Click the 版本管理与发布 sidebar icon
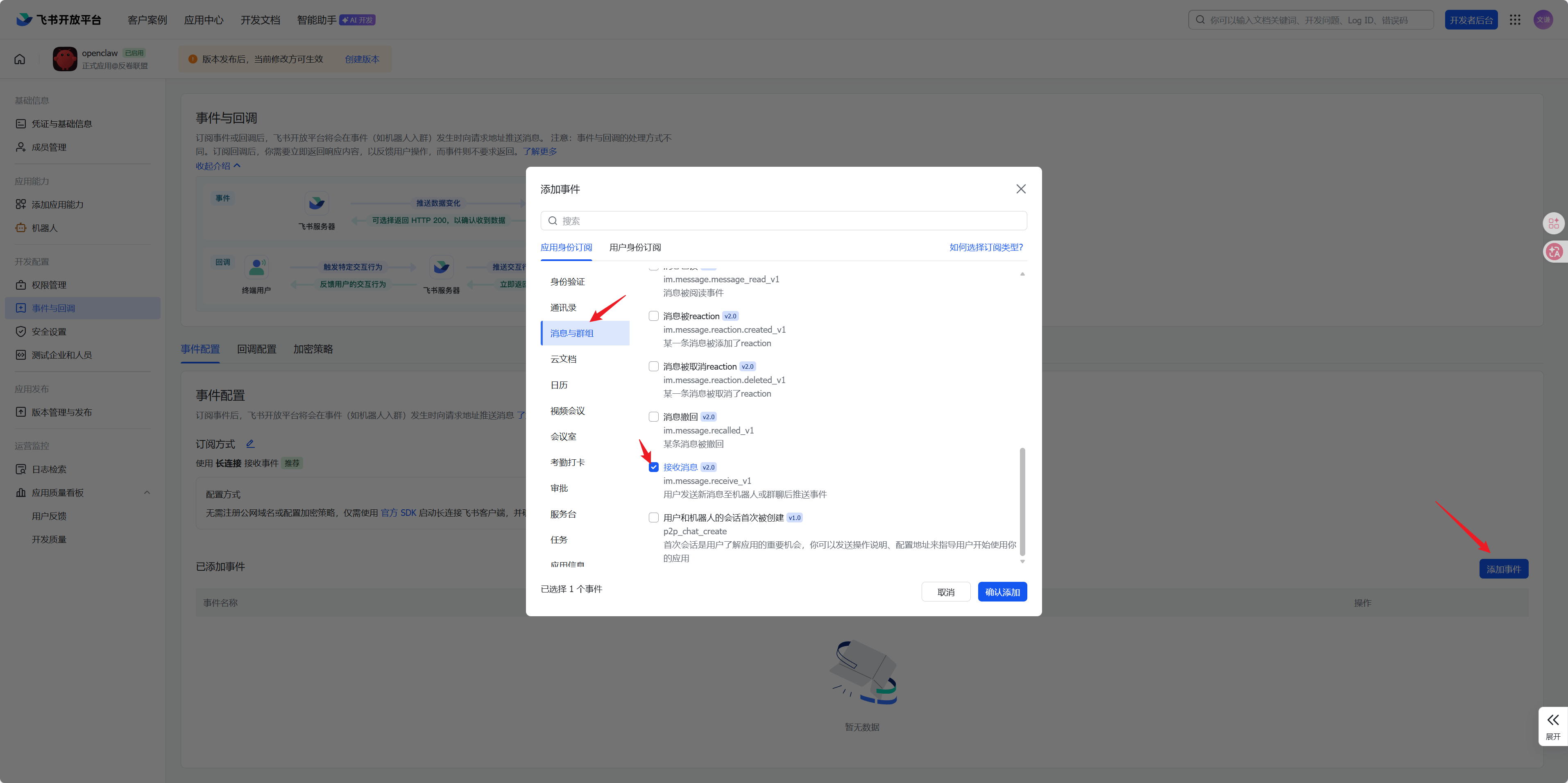Image resolution: width=1568 pixels, height=783 pixels. [x=21, y=412]
